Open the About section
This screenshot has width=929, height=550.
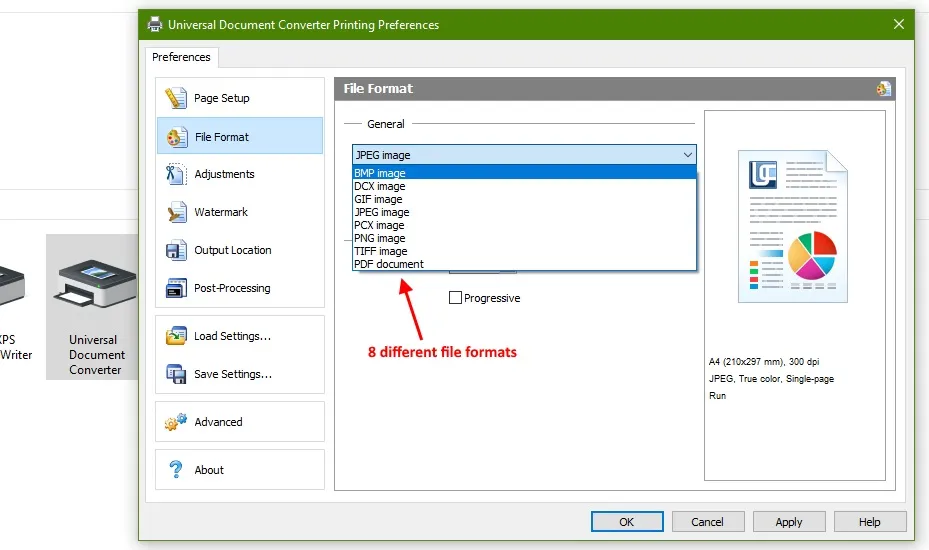(240, 469)
